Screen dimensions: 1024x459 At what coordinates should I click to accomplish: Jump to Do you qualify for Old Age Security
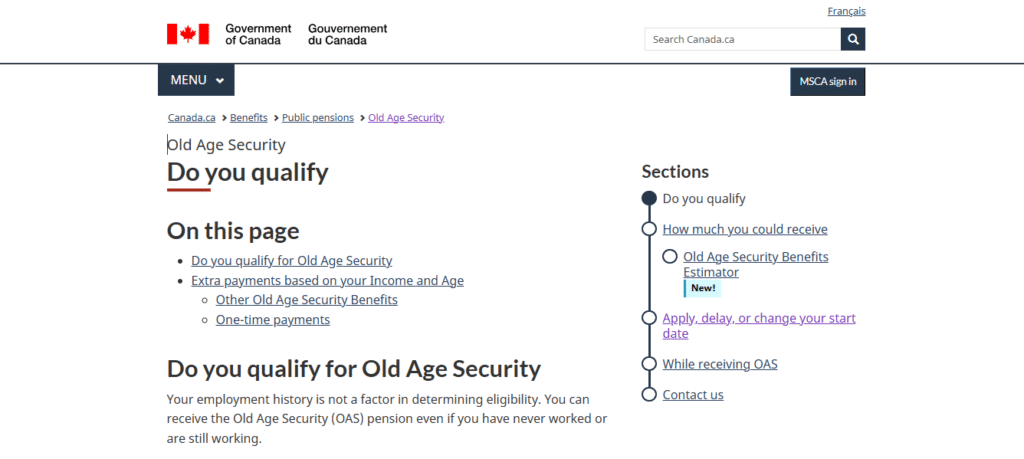[291, 261]
